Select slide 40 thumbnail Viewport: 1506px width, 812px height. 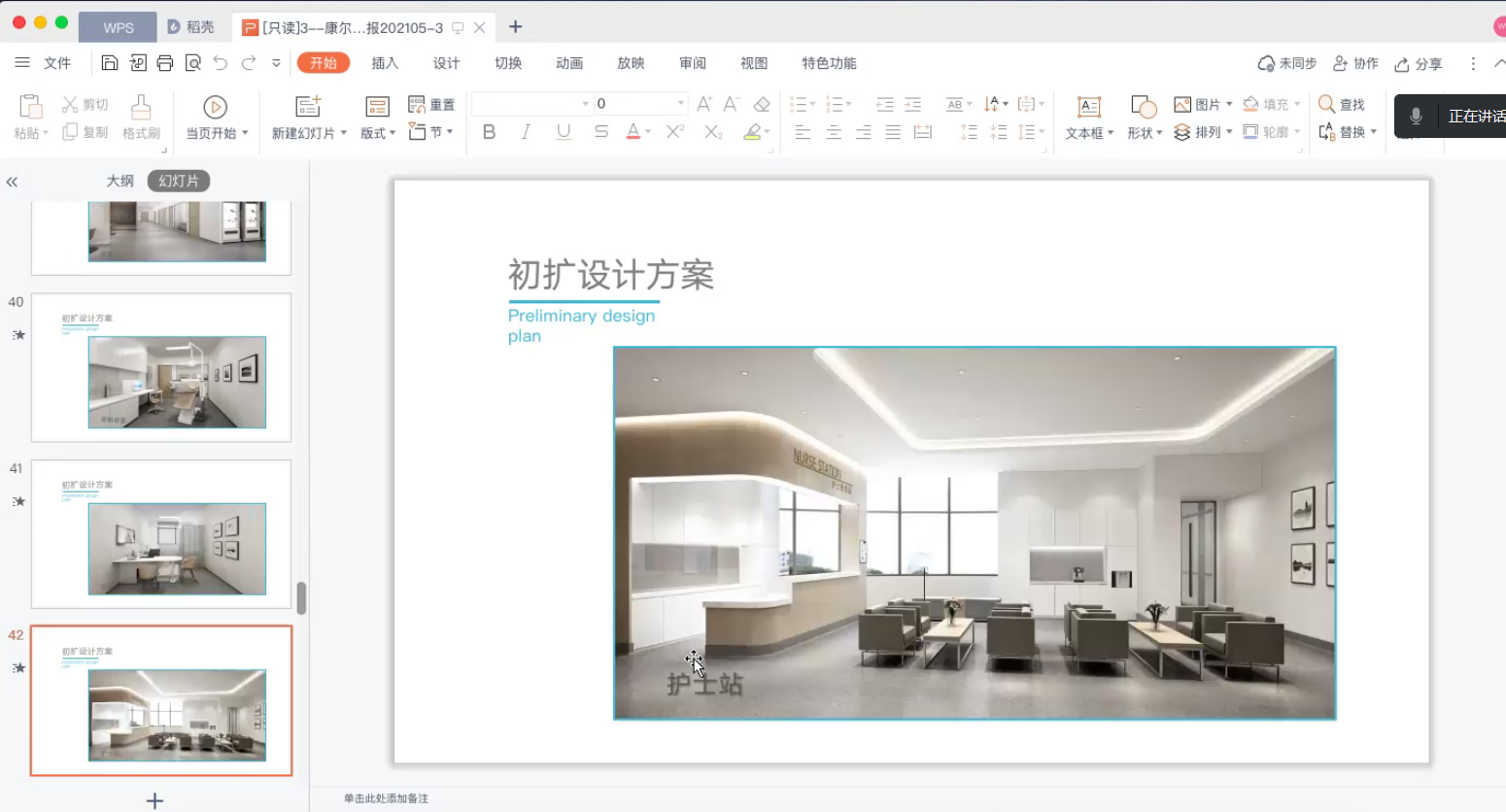pos(161,368)
